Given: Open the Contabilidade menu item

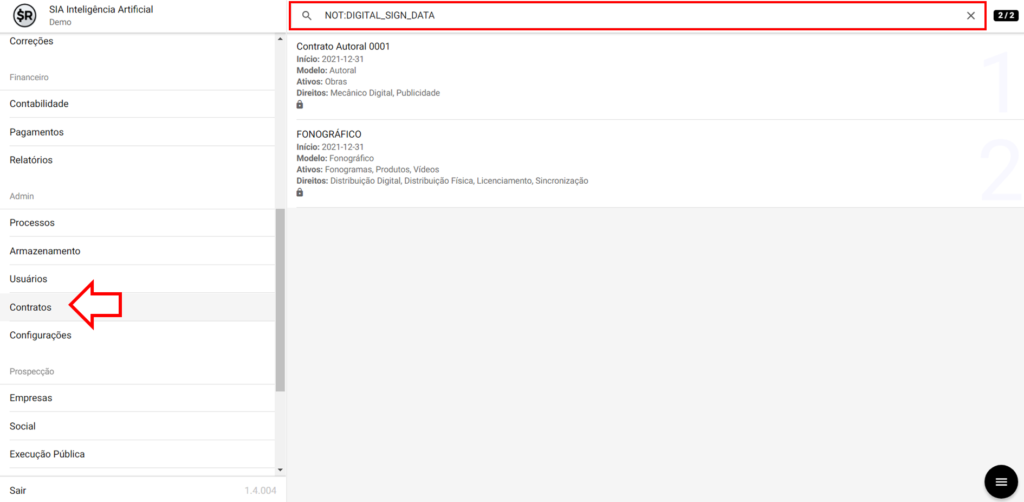Looking at the screenshot, I should click(x=39, y=104).
